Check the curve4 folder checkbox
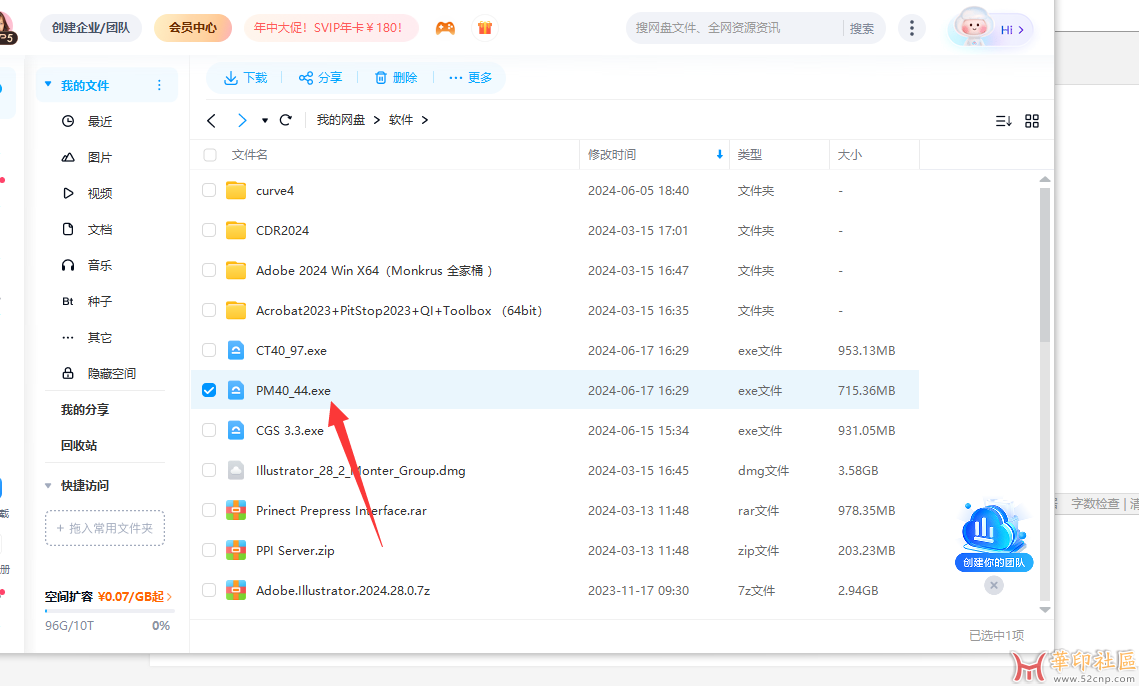The height and width of the screenshot is (686, 1139). [x=209, y=190]
